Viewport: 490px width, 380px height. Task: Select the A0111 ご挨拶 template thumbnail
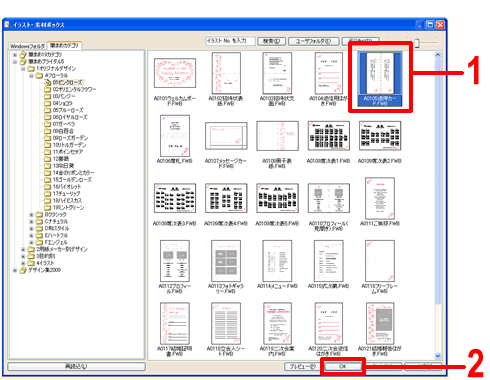click(x=380, y=198)
